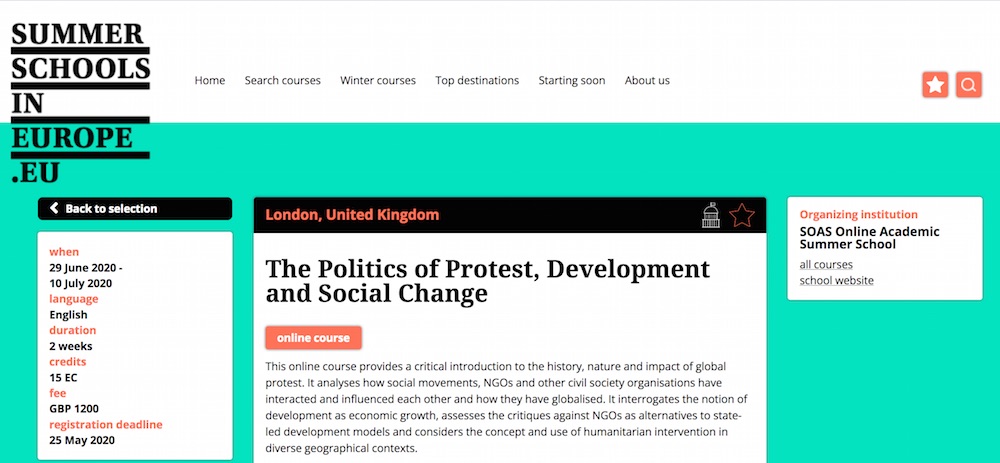Visit the school website link
Viewport: 1000px width, 463px height.
[x=836, y=281]
